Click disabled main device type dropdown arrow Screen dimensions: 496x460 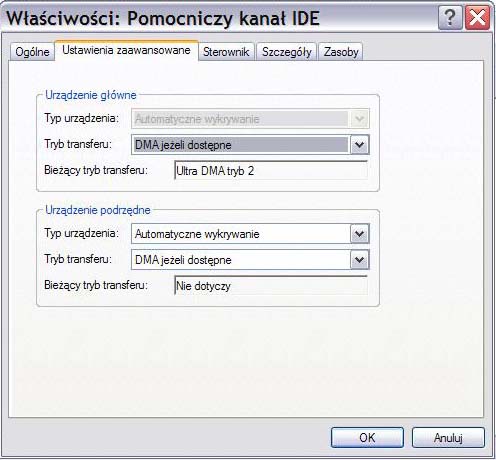tap(359, 119)
